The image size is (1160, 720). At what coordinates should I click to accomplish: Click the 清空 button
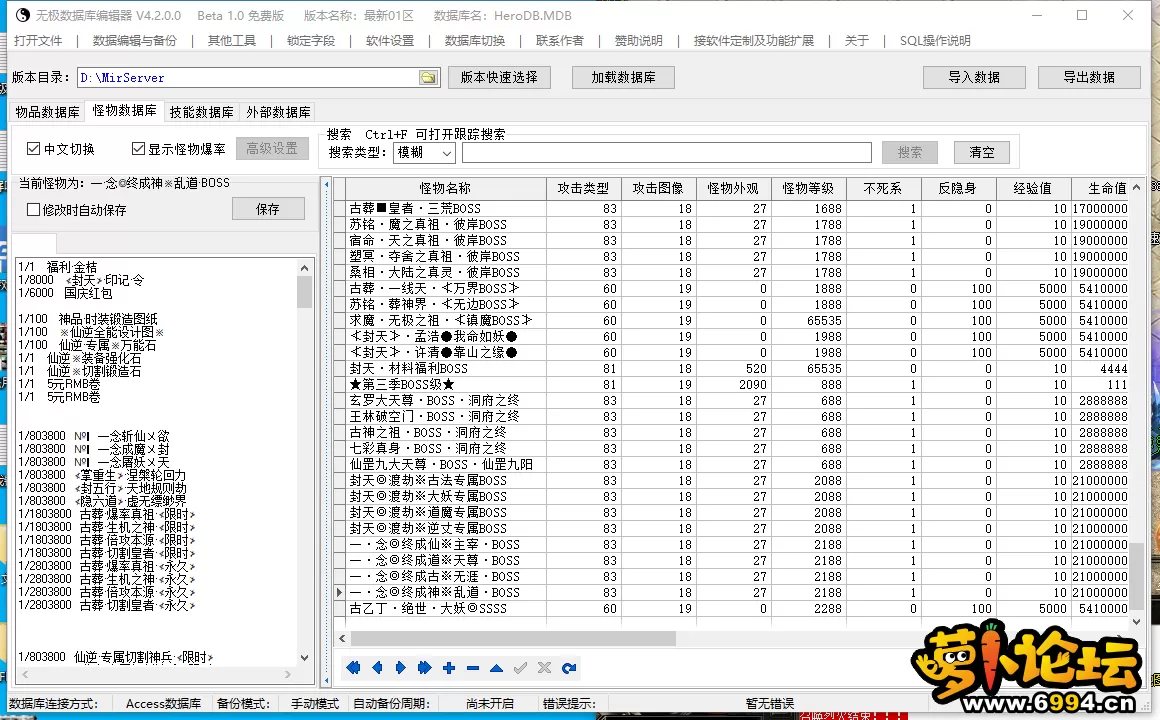[x=982, y=152]
